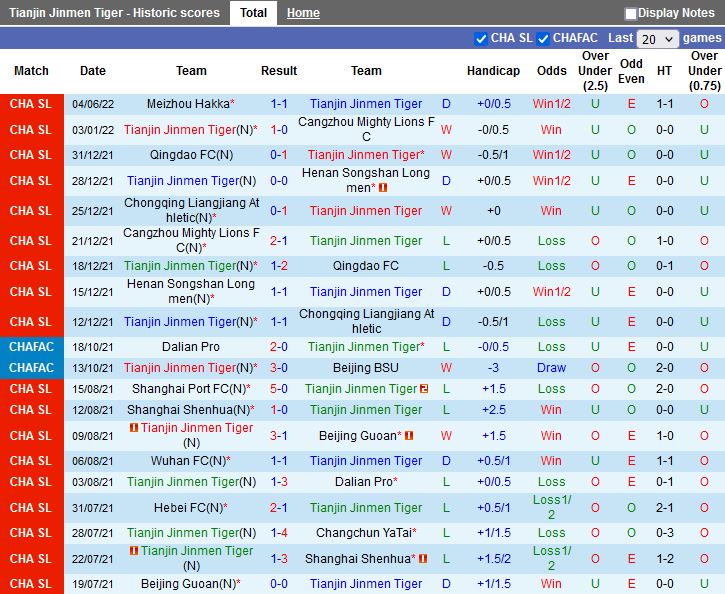Click the Changchun YaTai team name

tap(363, 533)
